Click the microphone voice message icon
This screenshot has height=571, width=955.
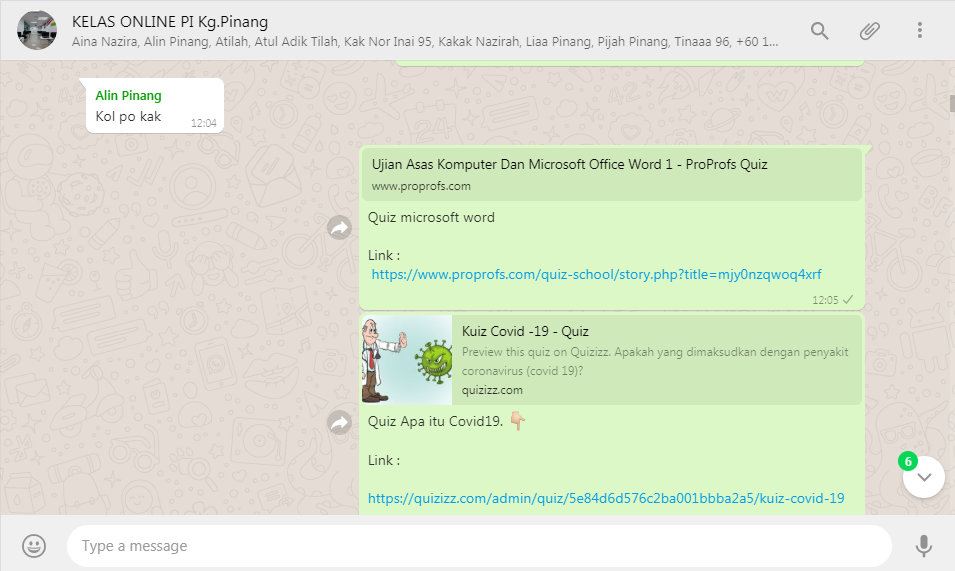[923, 546]
